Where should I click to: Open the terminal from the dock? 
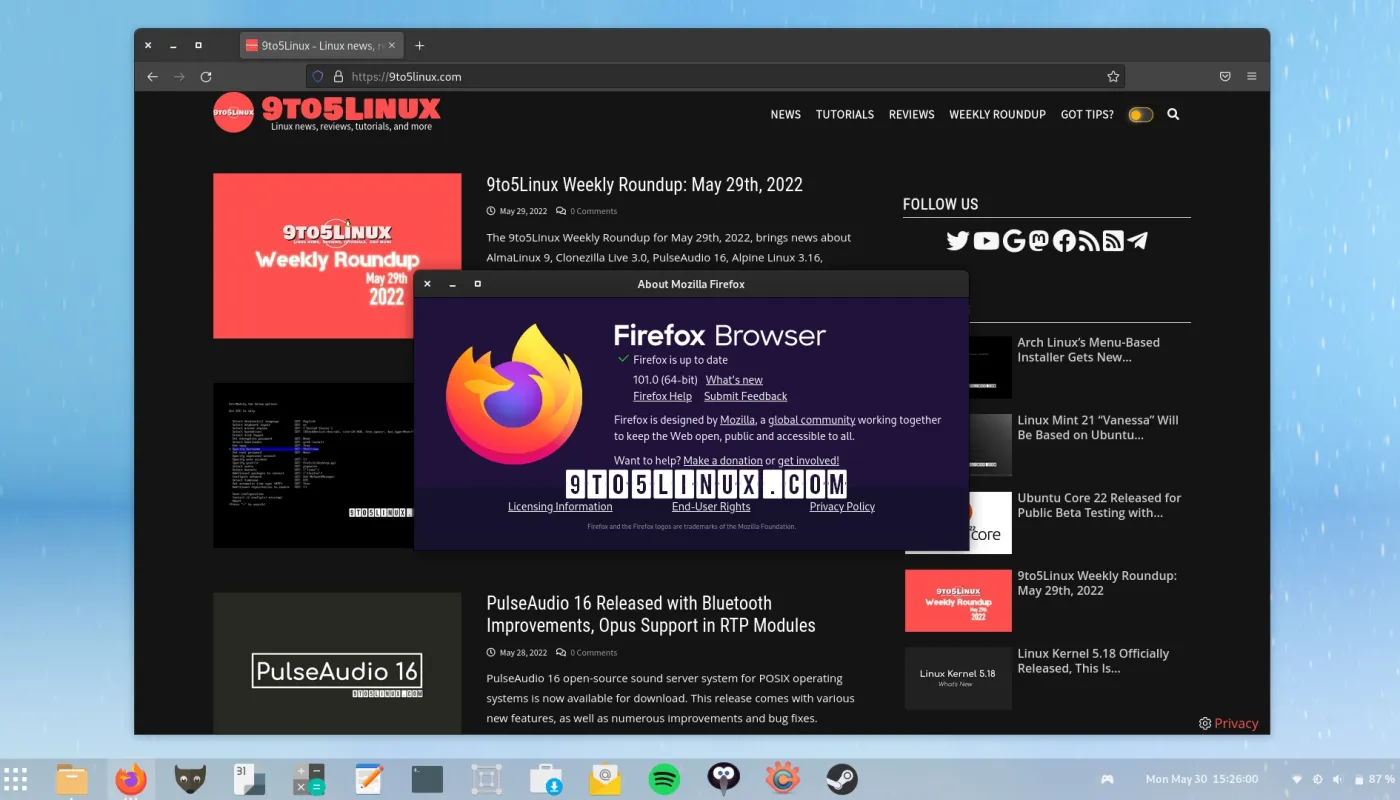coord(427,778)
